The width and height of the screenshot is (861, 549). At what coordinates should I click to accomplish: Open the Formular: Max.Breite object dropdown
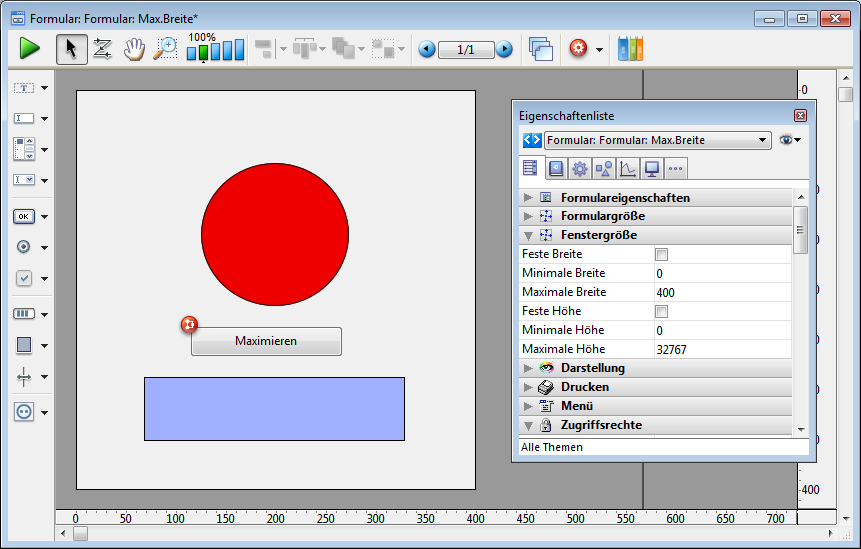click(763, 140)
